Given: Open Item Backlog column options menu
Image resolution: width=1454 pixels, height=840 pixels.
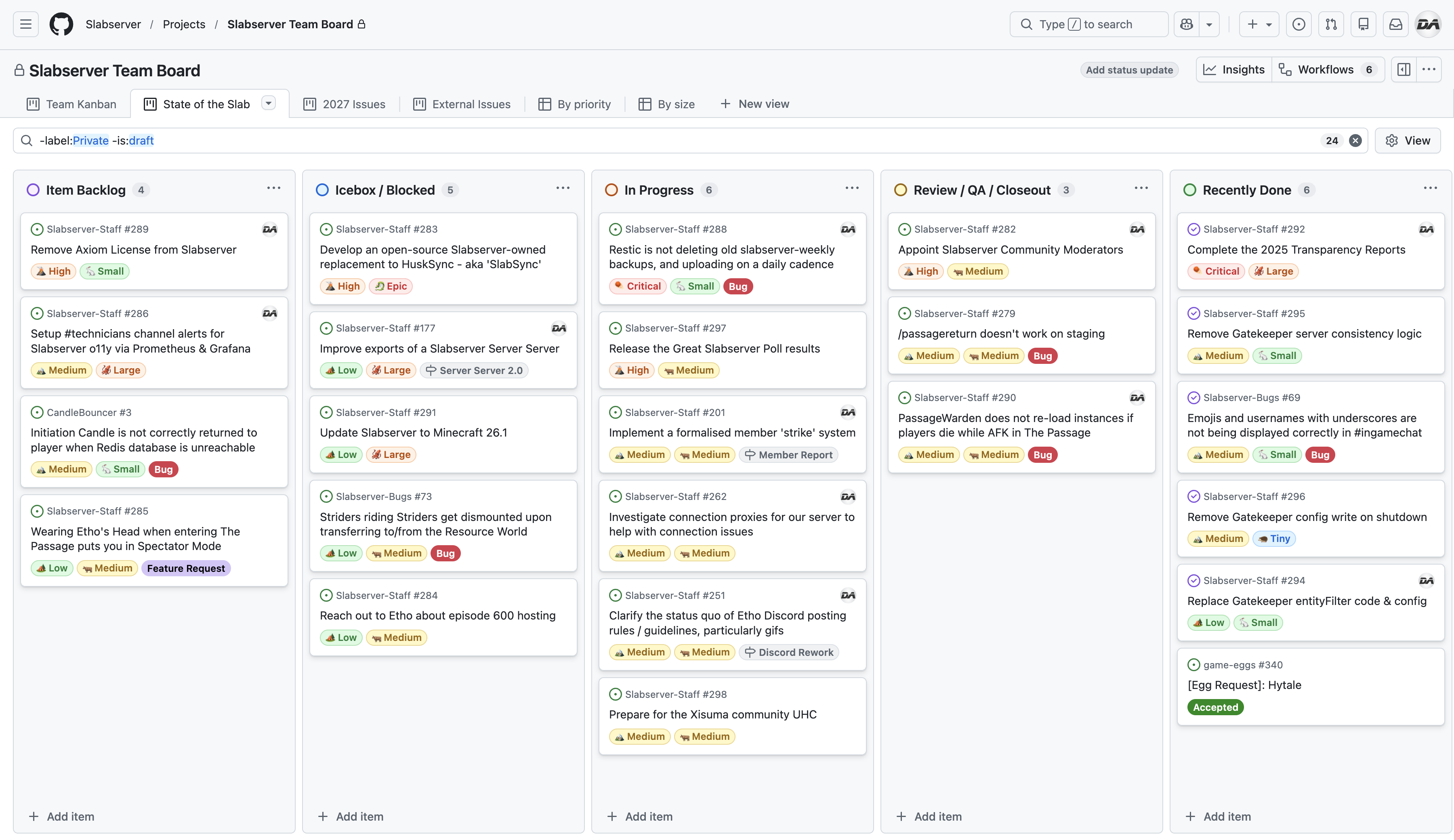Looking at the screenshot, I should click(273, 189).
